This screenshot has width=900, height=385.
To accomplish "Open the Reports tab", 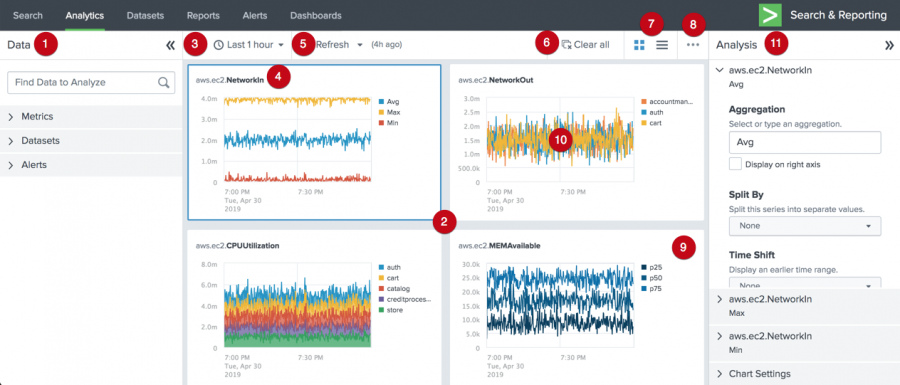I will tap(203, 15).
